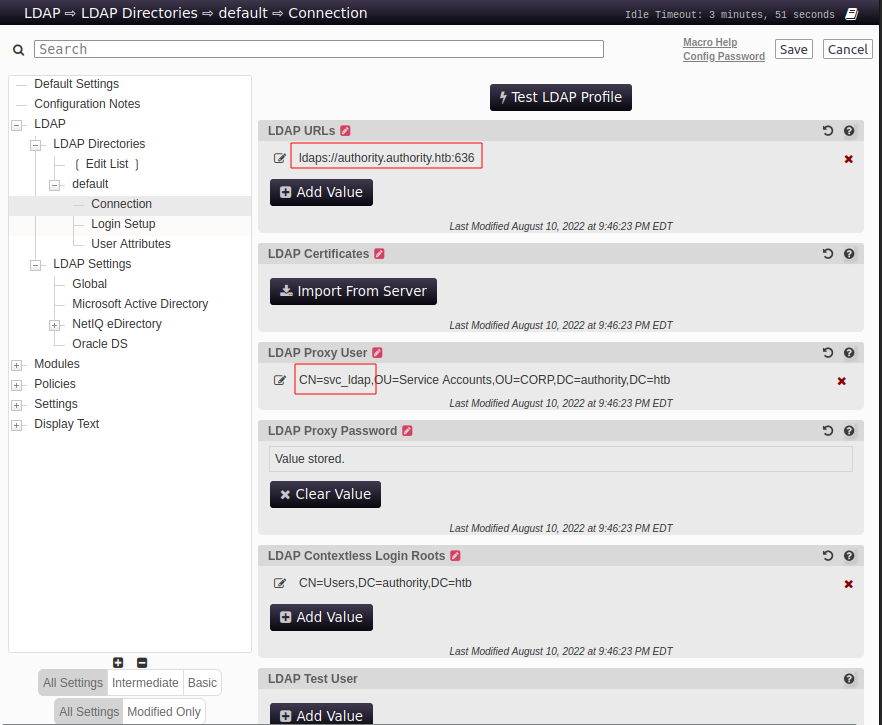Delete the ldaps://authority.authority.htb:636 URL value
882x725 pixels.
(848, 159)
